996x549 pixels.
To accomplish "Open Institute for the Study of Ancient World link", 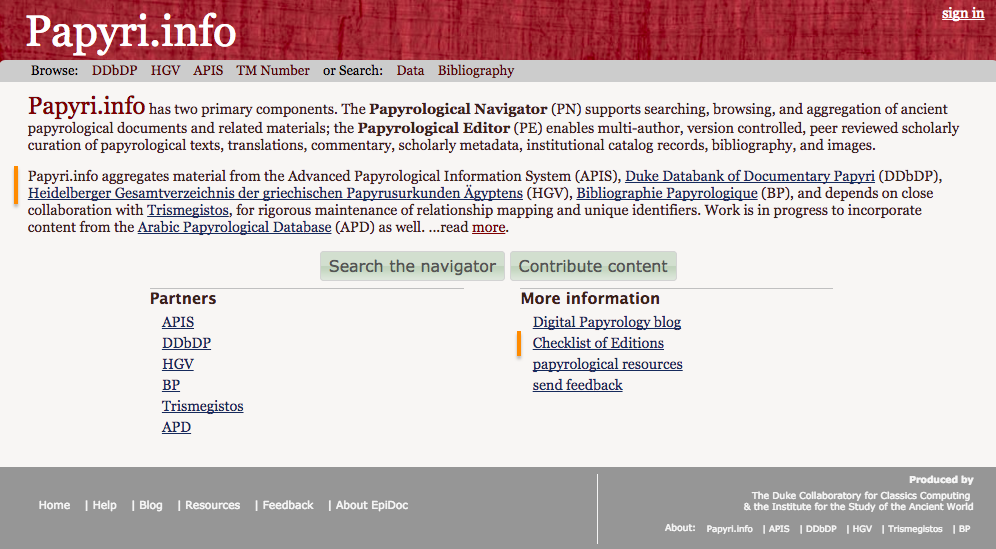I will [863, 506].
